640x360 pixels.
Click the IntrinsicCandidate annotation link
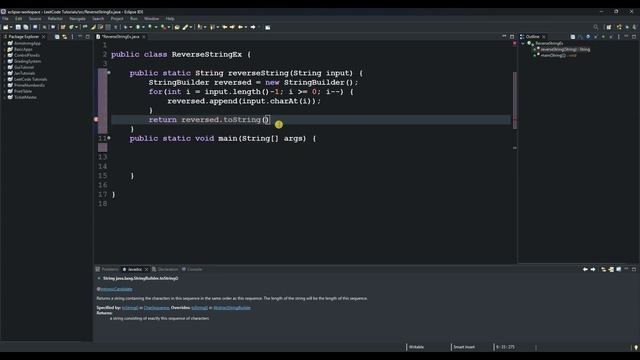coord(116,289)
